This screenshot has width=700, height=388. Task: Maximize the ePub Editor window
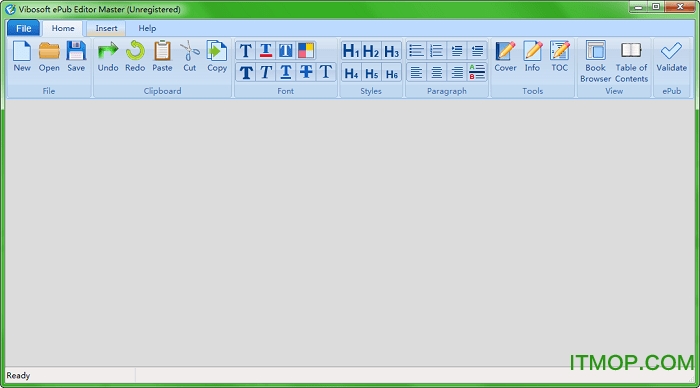(x=656, y=7)
